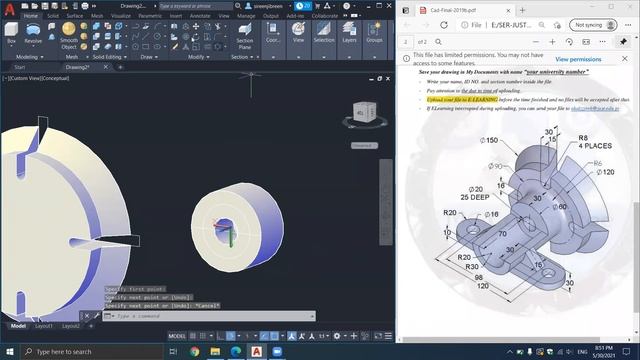
Task: Click the workspace switching gear icon
Action: [x=337, y=336]
